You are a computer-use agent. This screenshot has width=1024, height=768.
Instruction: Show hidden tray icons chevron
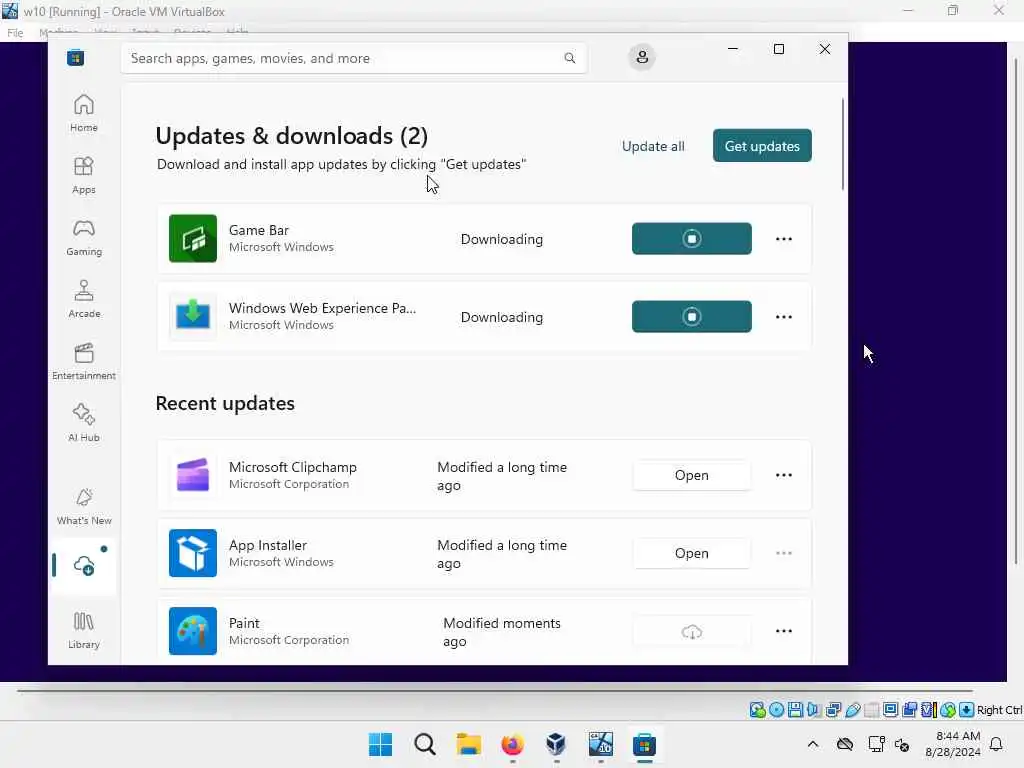(x=813, y=744)
